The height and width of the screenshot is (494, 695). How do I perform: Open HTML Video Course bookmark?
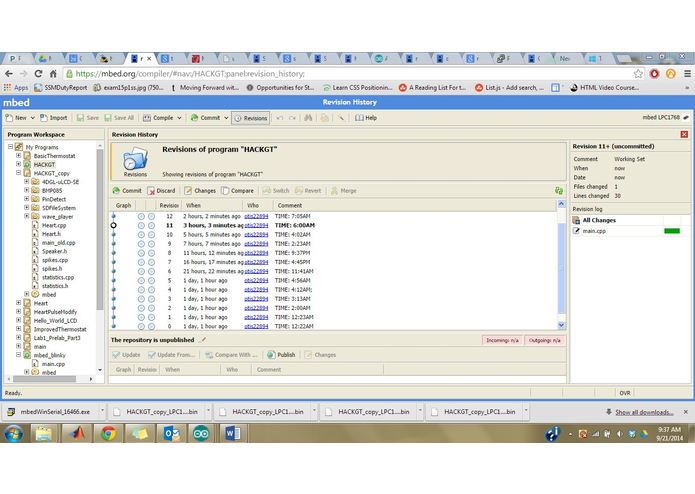click(605, 88)
